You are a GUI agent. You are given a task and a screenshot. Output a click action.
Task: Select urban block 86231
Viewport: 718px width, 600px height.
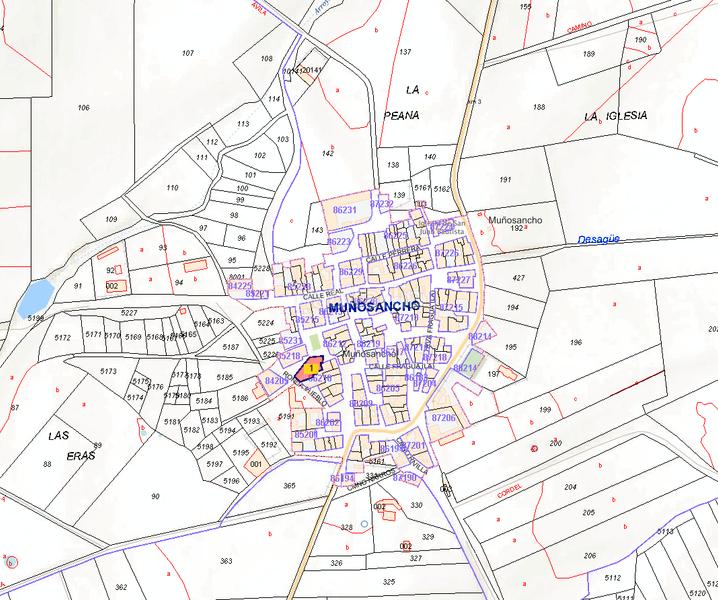coord(344,210)
